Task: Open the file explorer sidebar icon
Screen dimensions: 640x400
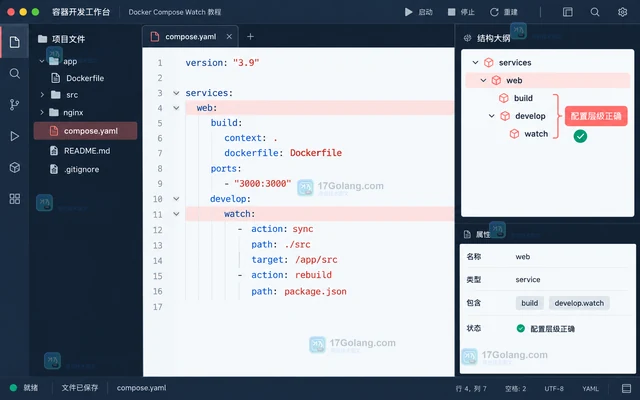Action: pos(15,42)
